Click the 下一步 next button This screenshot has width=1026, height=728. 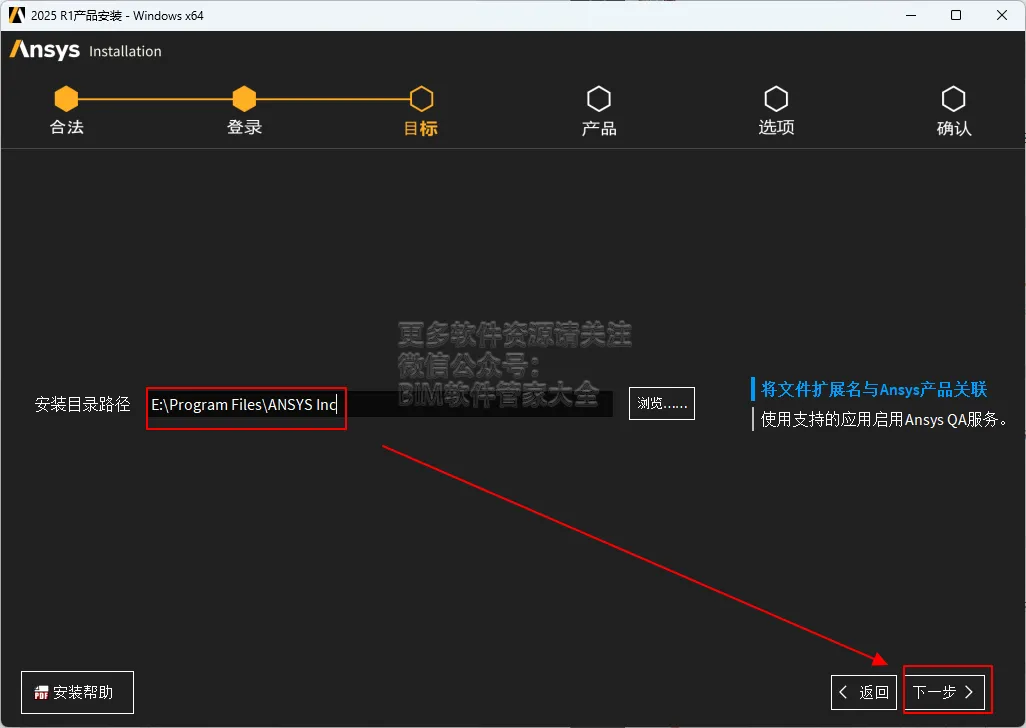pyautogui.click(x=944, y=692)
